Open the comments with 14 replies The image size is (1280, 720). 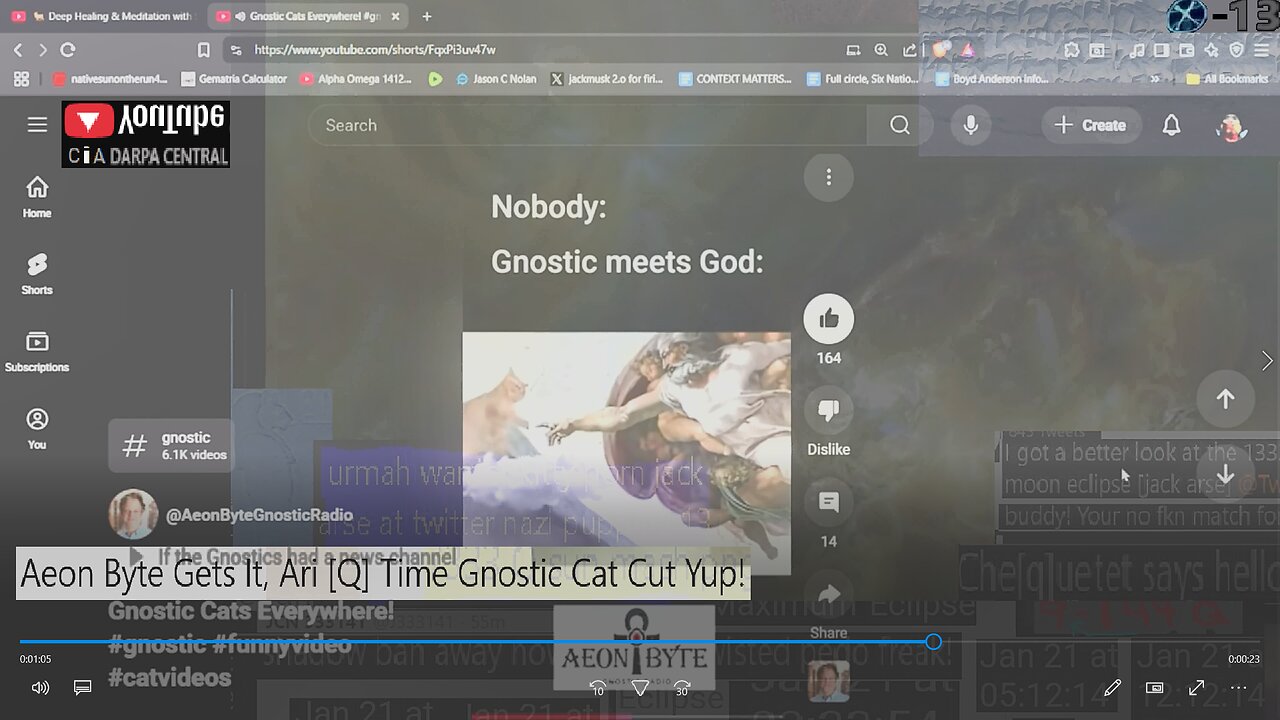pos(829,503)
